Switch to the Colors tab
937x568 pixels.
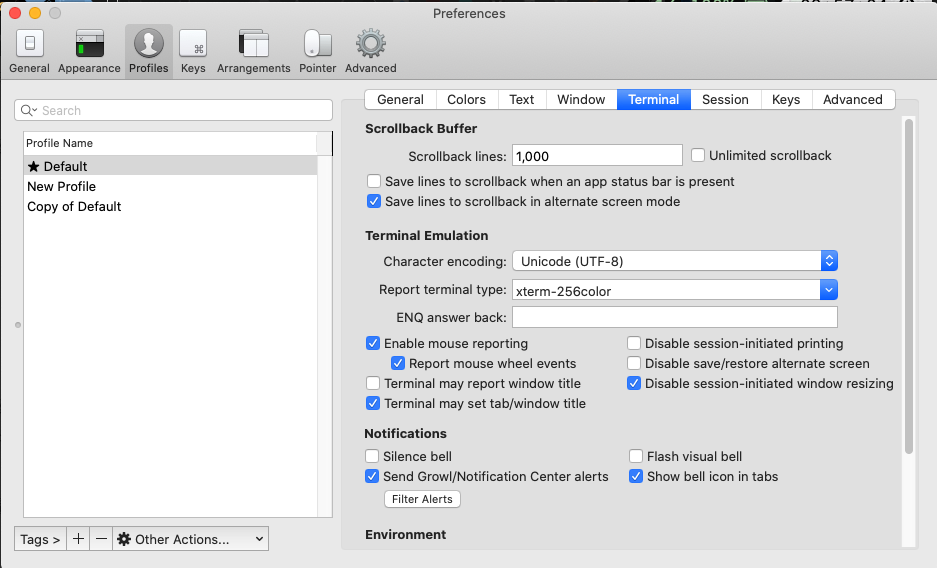466,99
